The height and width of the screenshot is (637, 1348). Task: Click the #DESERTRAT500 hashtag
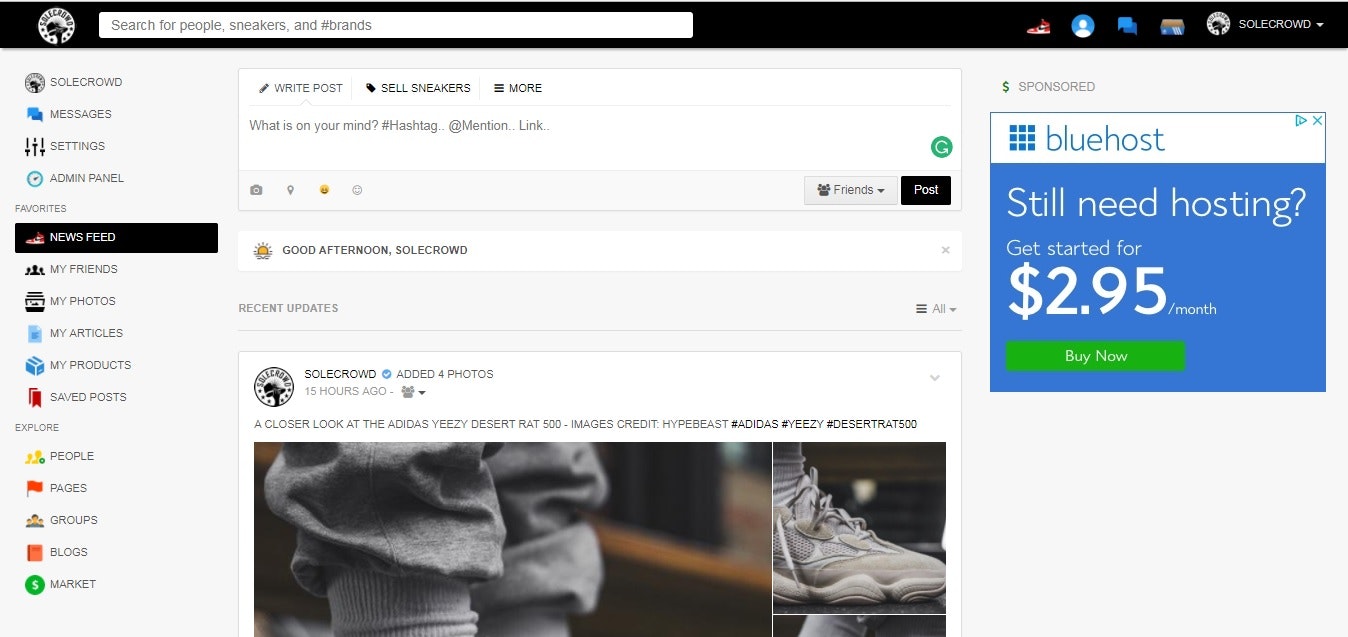click(871, 424)
